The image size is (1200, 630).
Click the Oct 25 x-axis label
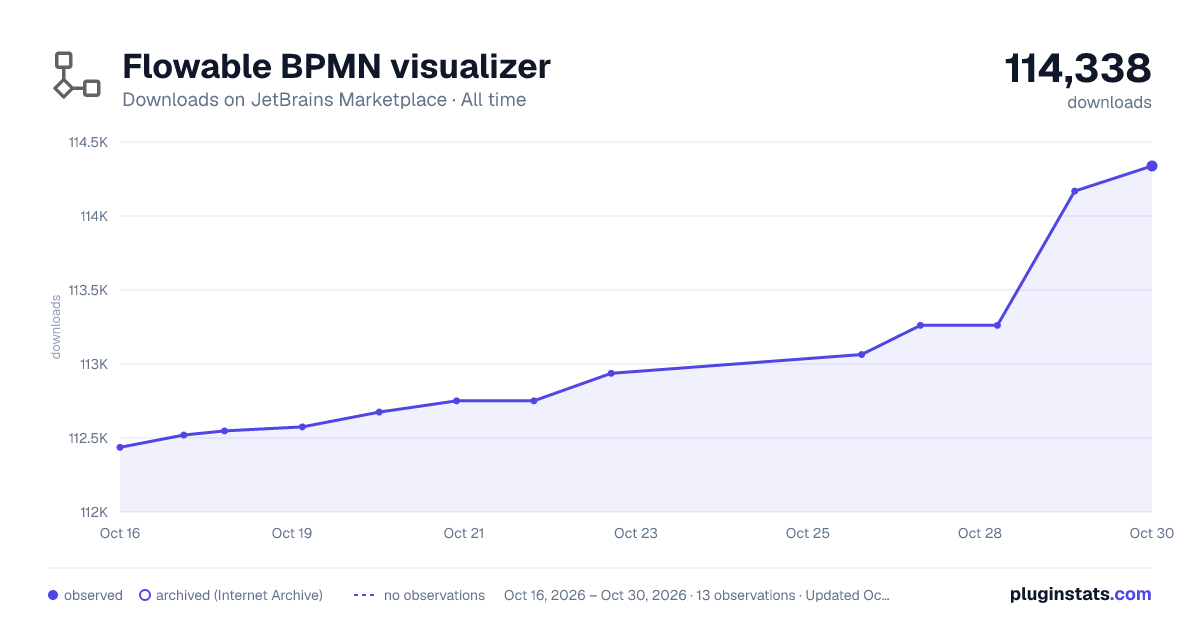[808, 533]
